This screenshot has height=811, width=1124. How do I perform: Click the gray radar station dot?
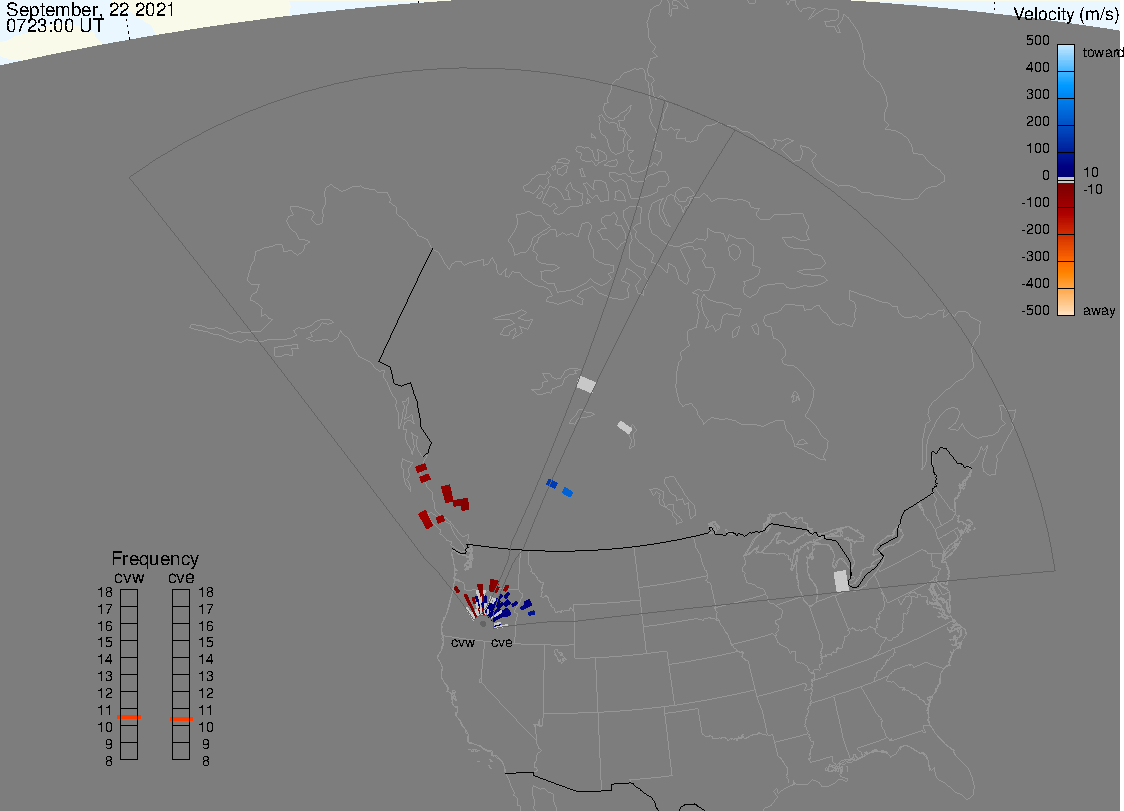point(483,624)
